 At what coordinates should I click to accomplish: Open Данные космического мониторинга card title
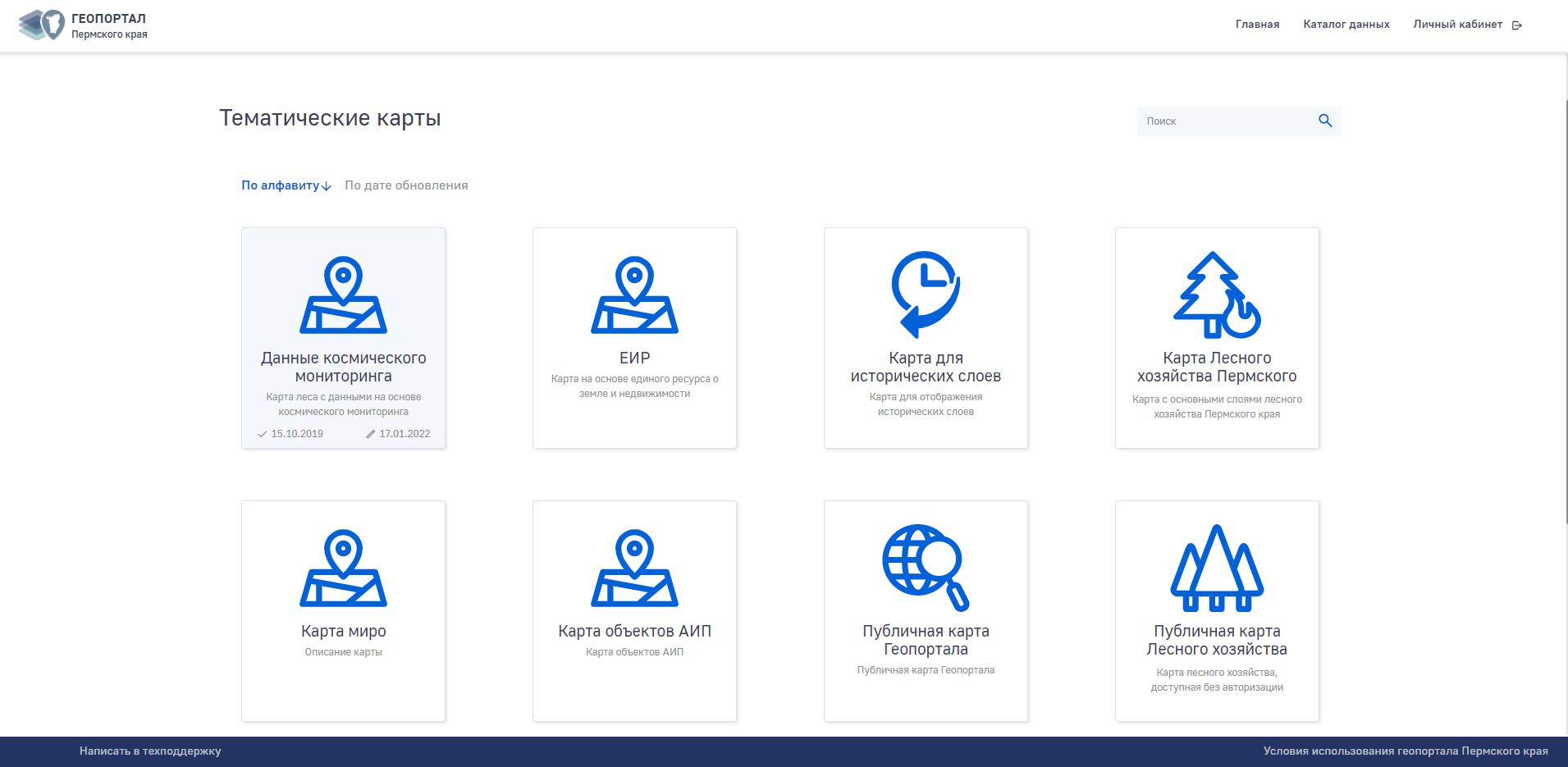click(343, 367)
